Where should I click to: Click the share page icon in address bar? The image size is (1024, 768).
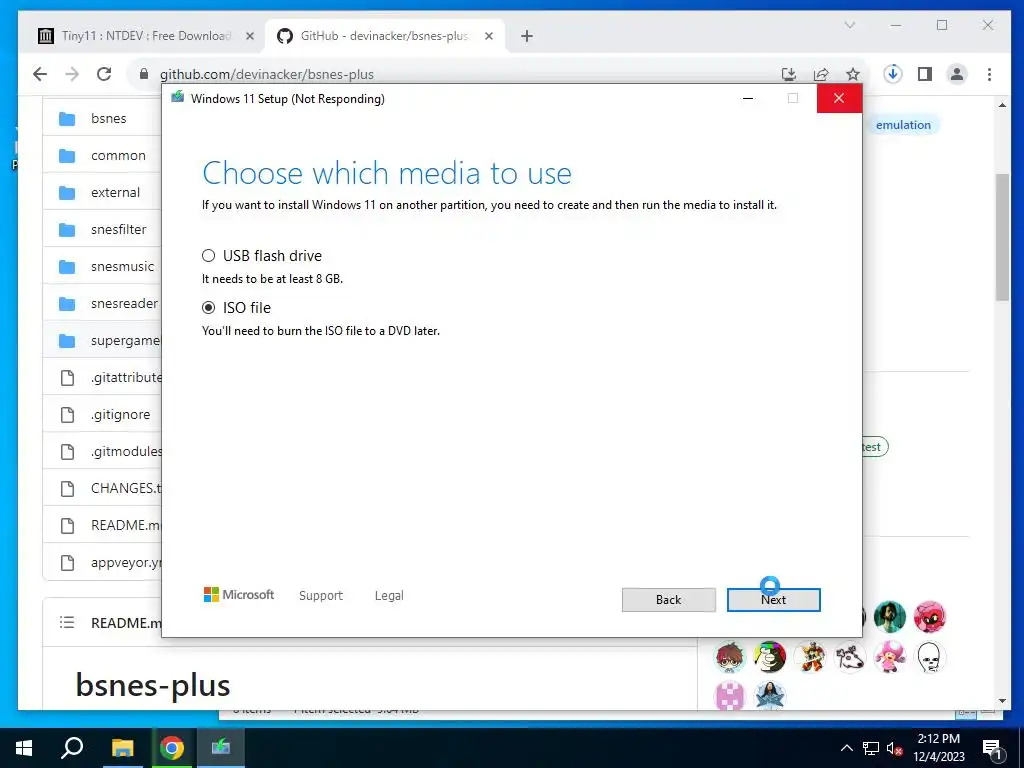click(x=821, y=74)
